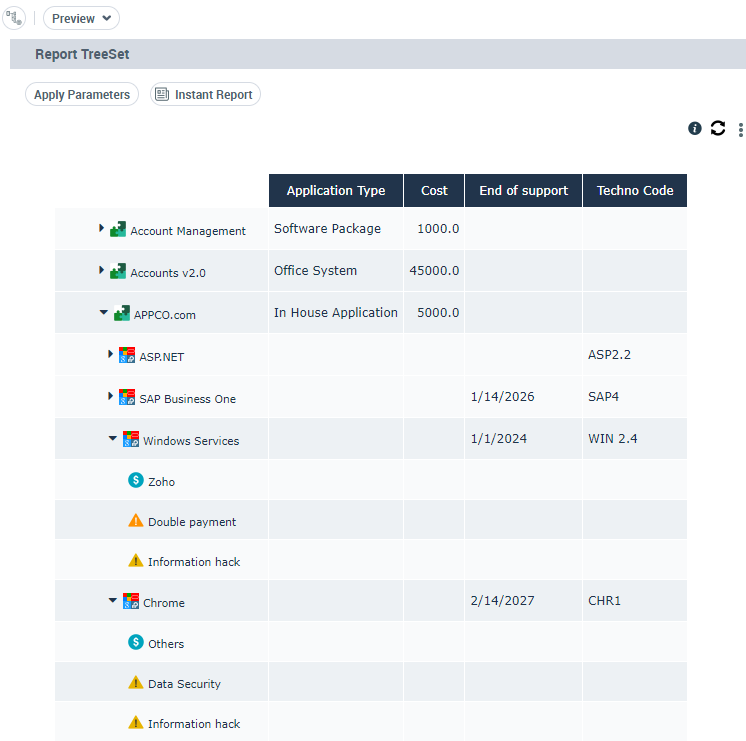Collapse the Windows Services node

(112, 438)
